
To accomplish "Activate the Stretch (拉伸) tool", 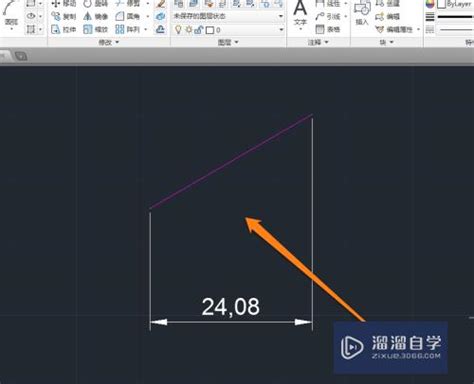I will [64, 29].
